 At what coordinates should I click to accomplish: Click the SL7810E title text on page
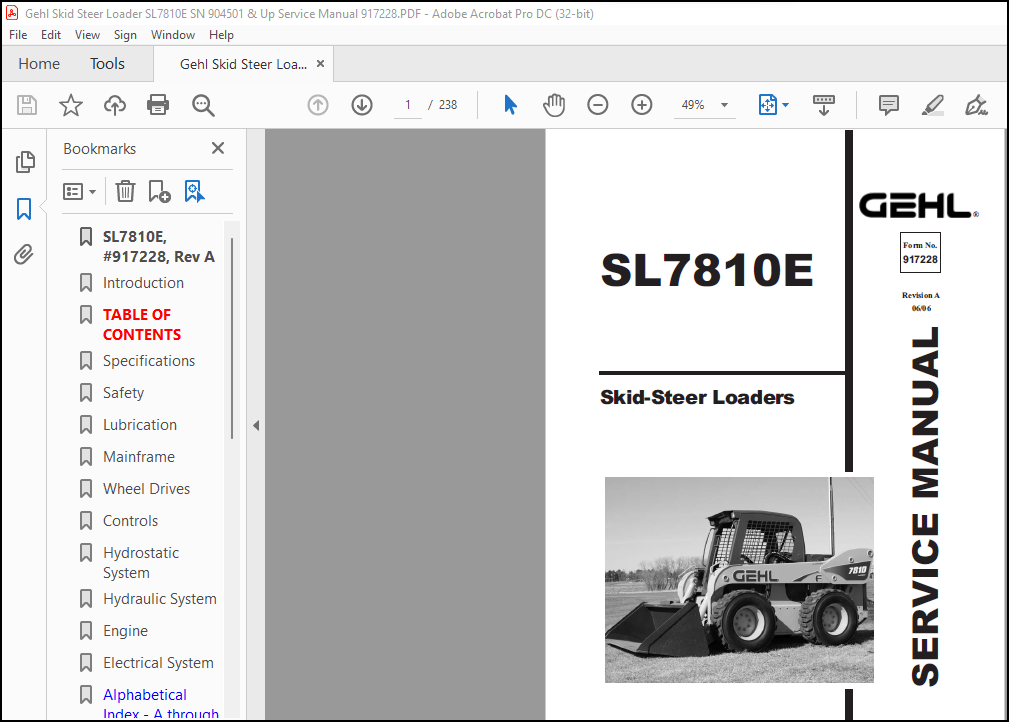click(707, 270)
